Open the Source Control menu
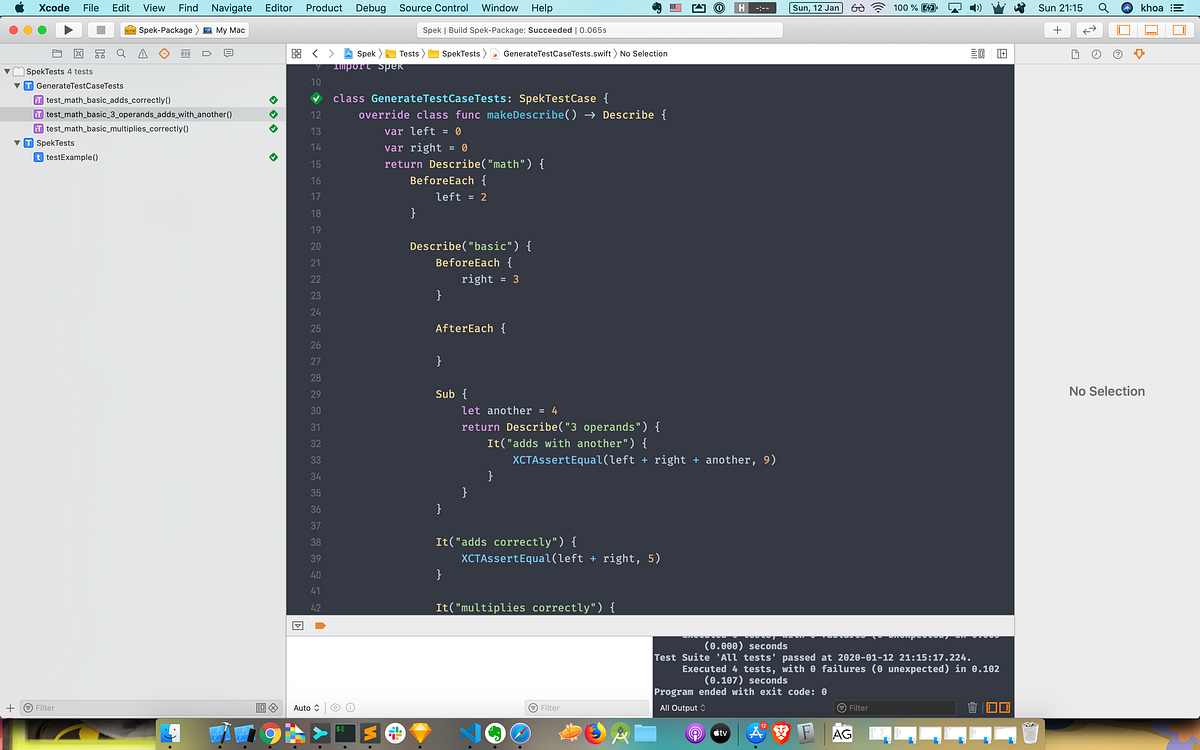Viewport: 1200px width, 750px height. point(433,8)
